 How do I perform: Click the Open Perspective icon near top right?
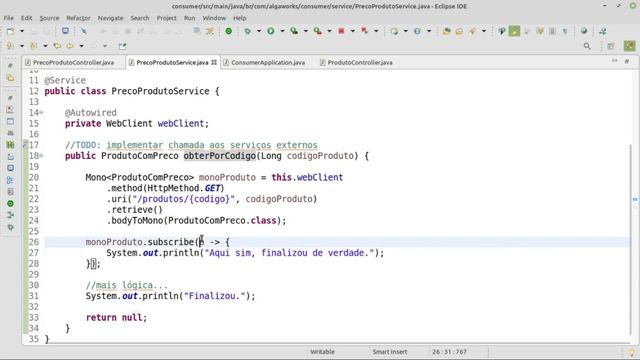[611, 46]
